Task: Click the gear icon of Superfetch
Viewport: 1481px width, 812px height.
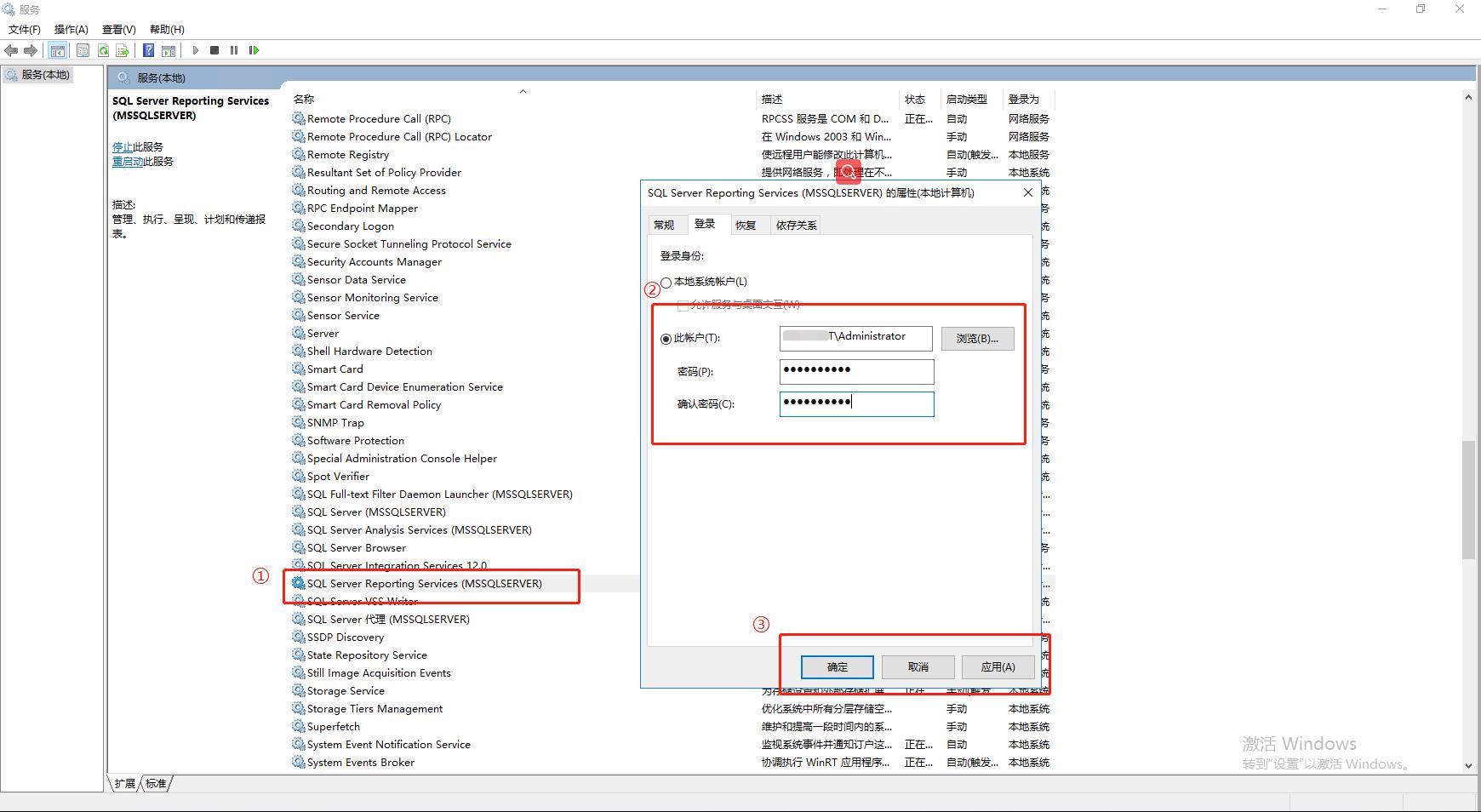Action: [298, 726]
